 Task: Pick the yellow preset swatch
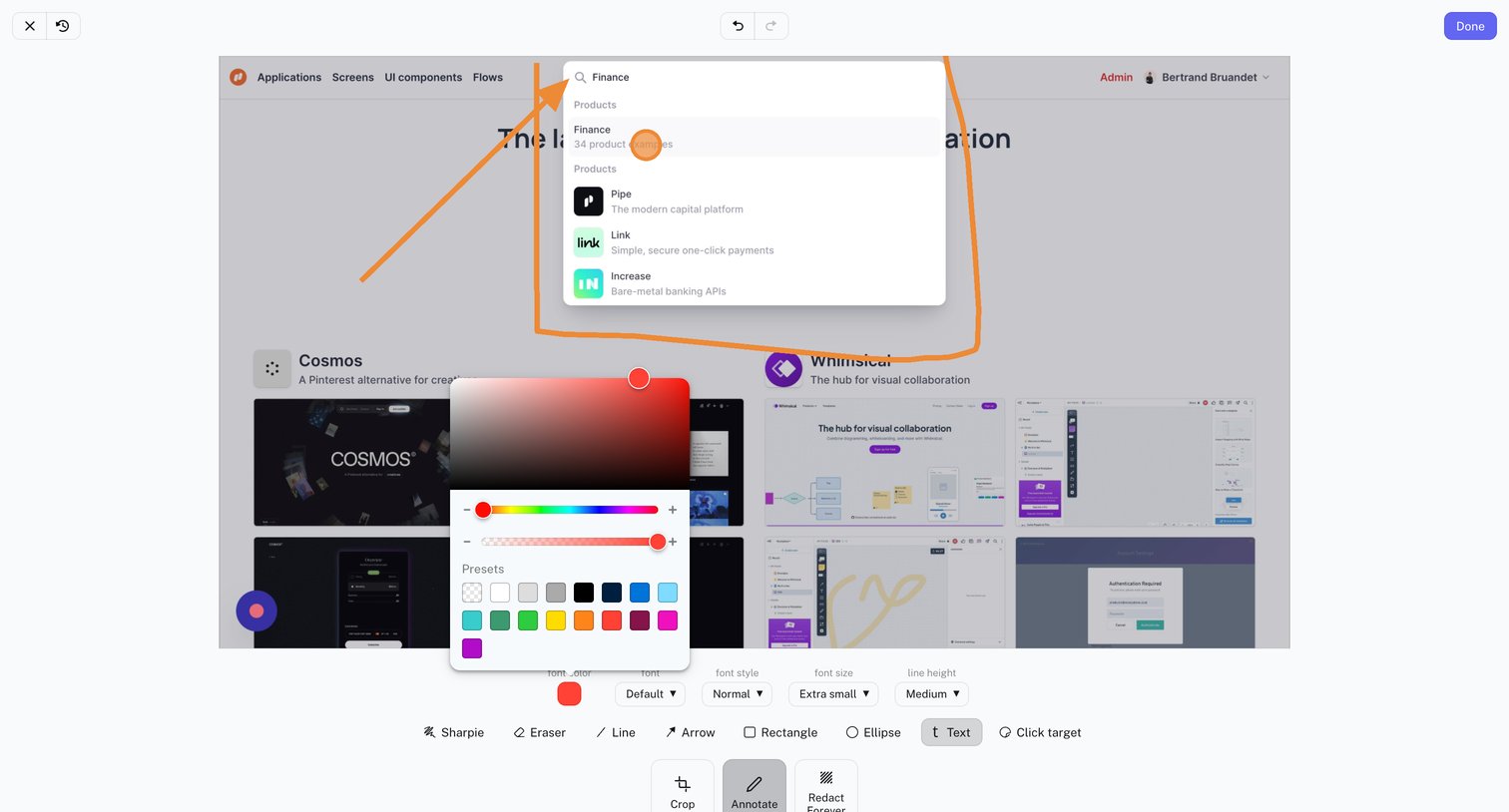556,620
